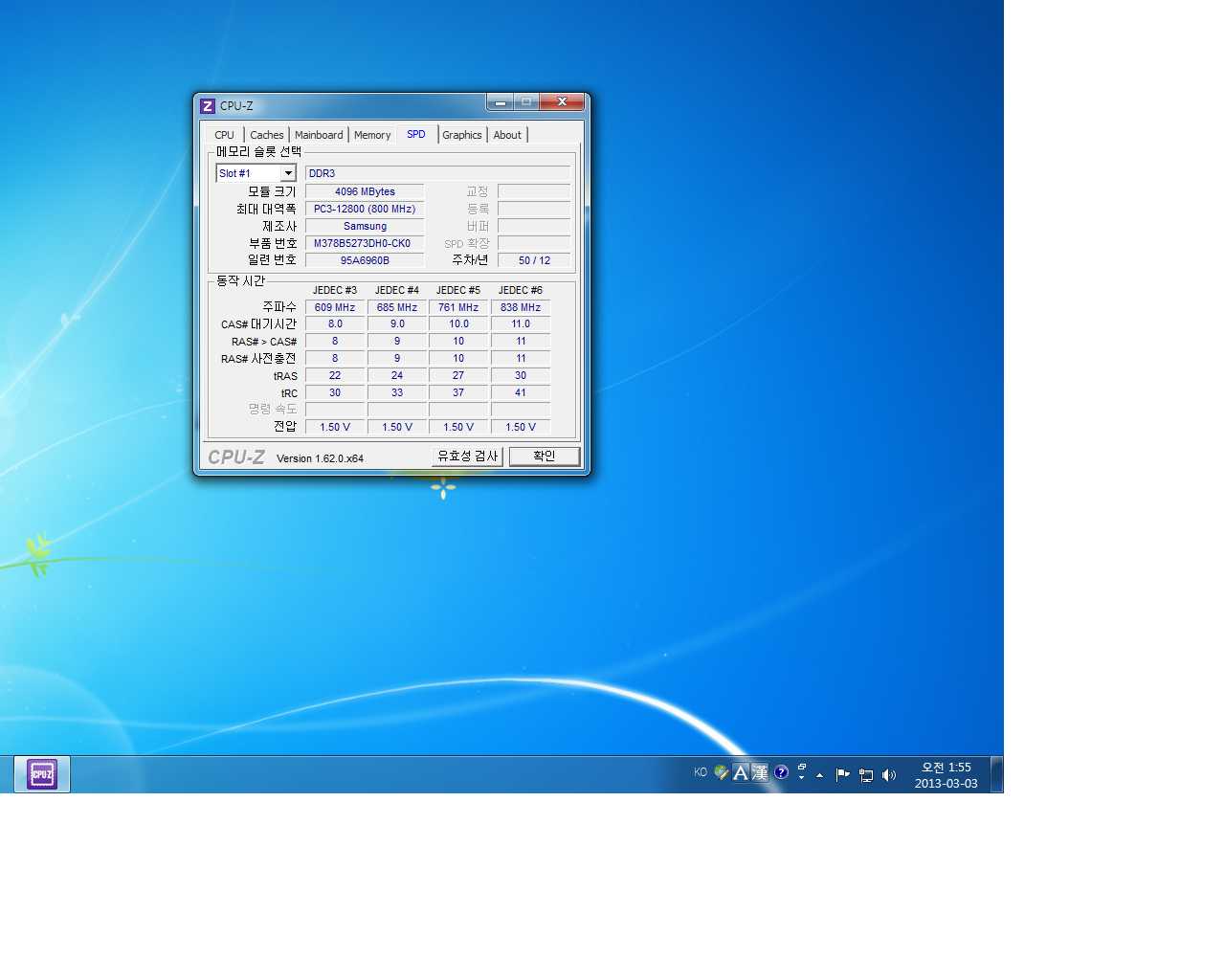Click the Show desktop button
The width and height of the screenshot is (1225, 980).
click(996, 774)
